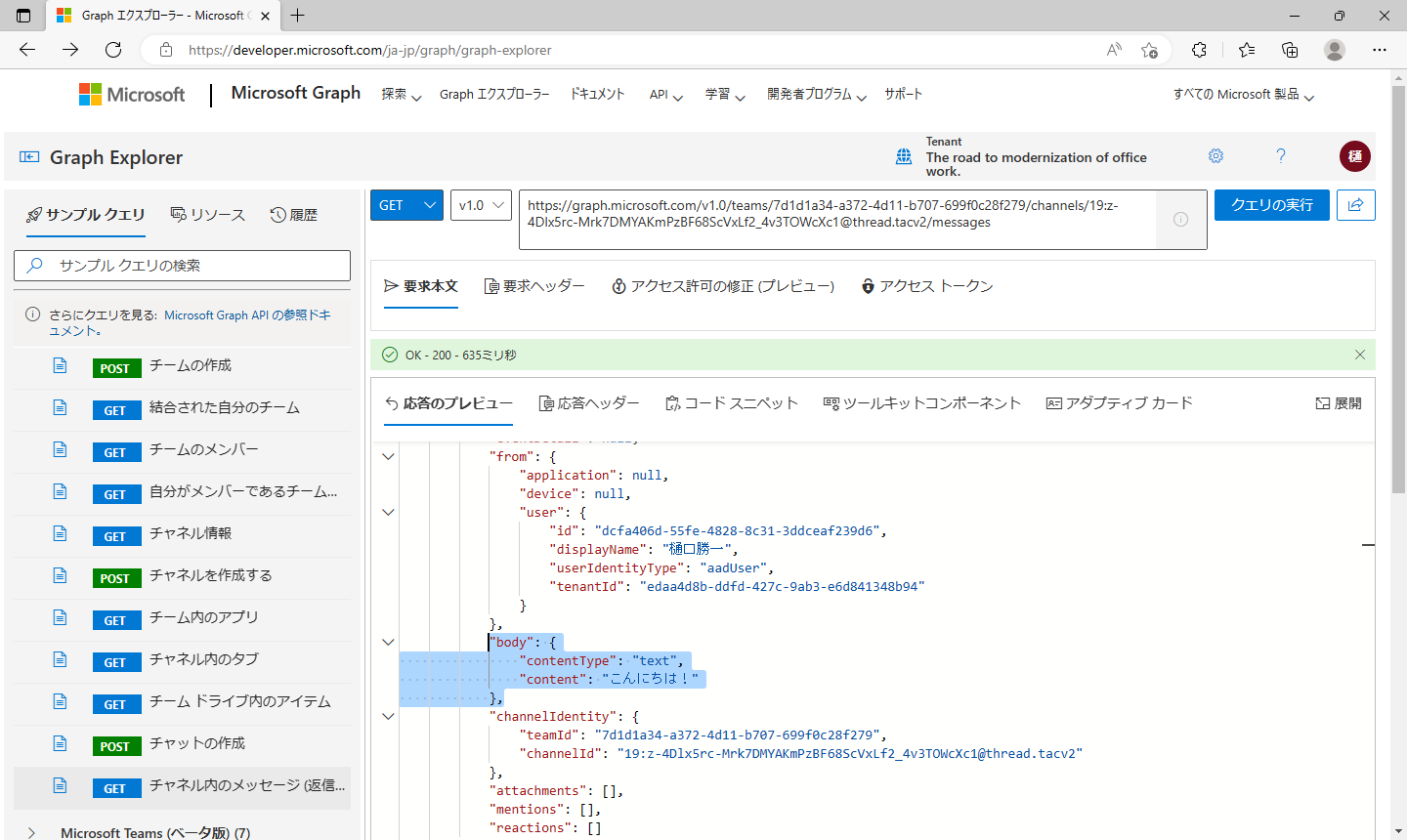The image size is (1407, 840).
Task: Open browser tab actions menu icon
Action: tap(23, 16)
